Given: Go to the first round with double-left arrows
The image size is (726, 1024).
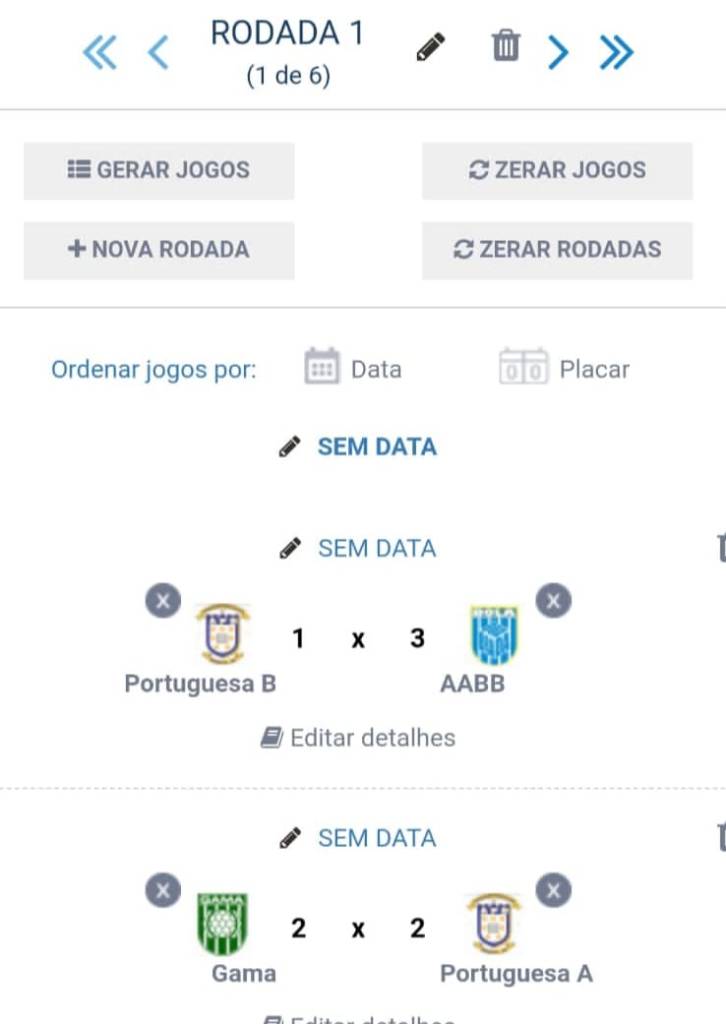Looking at the screenshot, I should [99, 52].
